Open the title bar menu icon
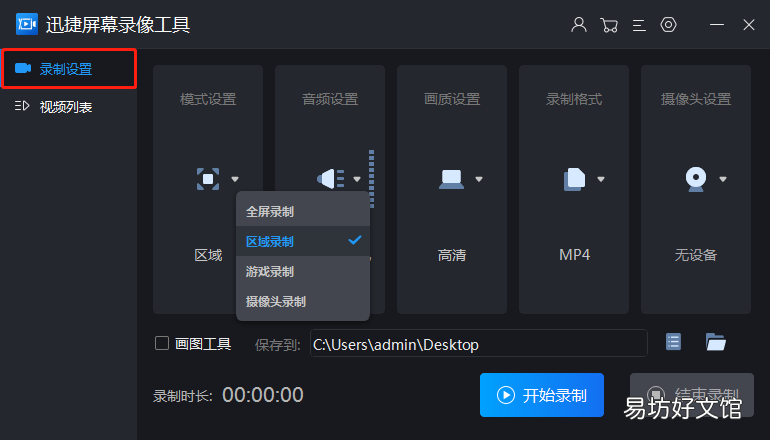 pos(639,25)
